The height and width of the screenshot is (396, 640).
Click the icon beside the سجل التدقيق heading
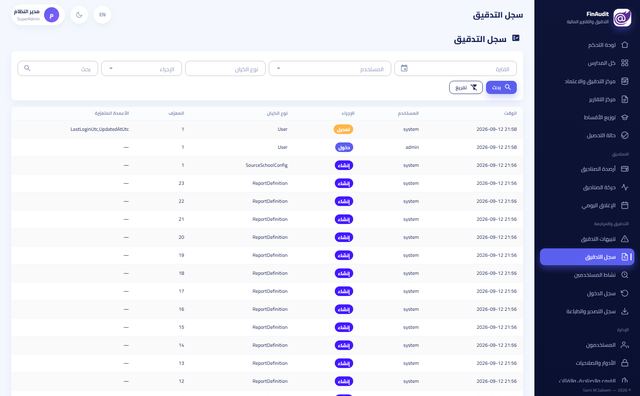(x=516, y=38)
